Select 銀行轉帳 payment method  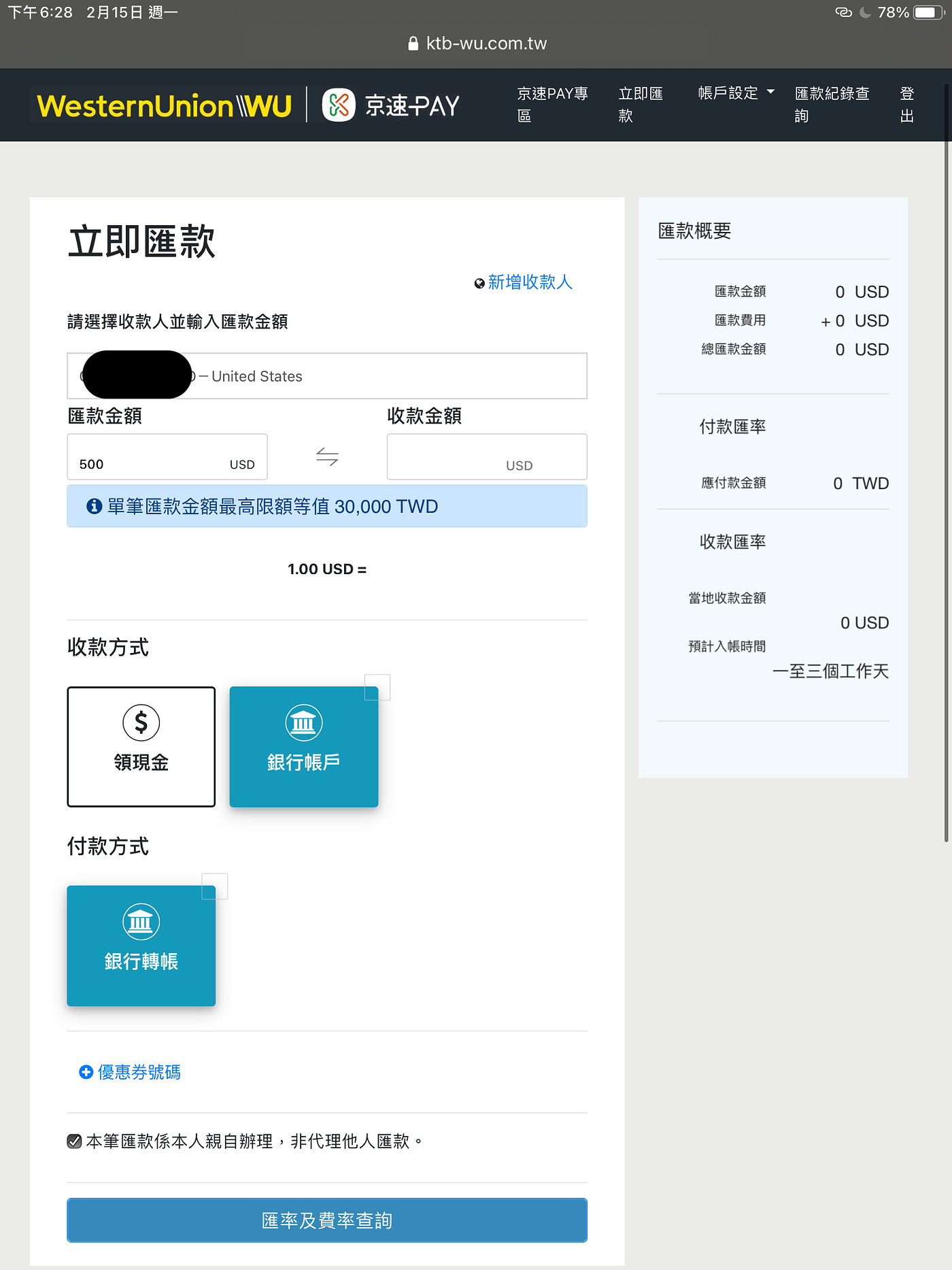[141, 946]
